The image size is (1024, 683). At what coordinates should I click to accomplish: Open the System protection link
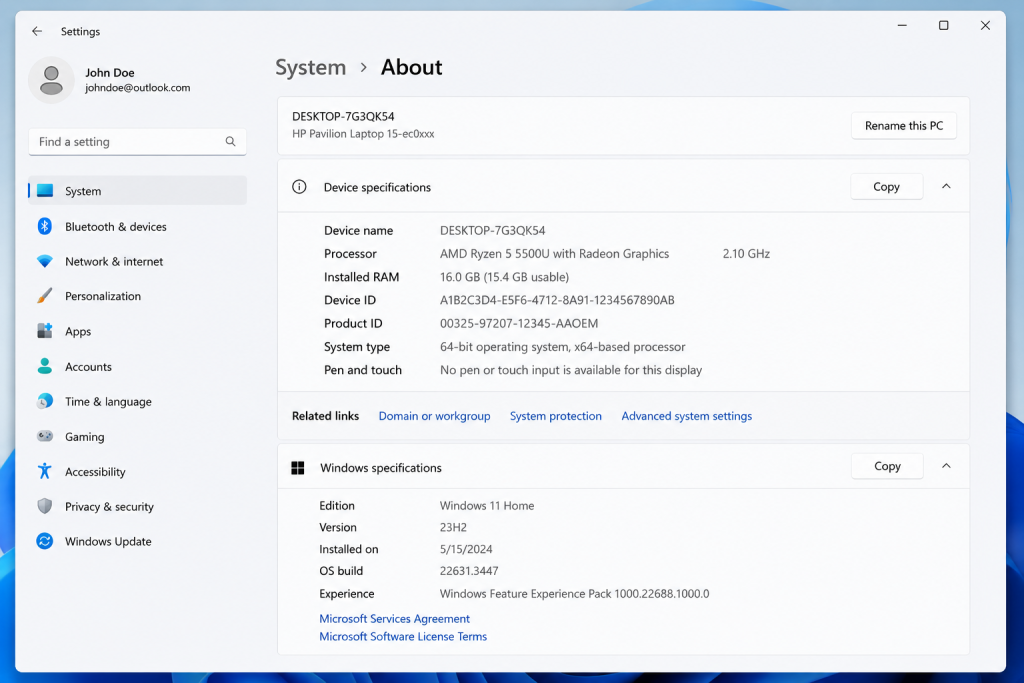click(556, 416)
